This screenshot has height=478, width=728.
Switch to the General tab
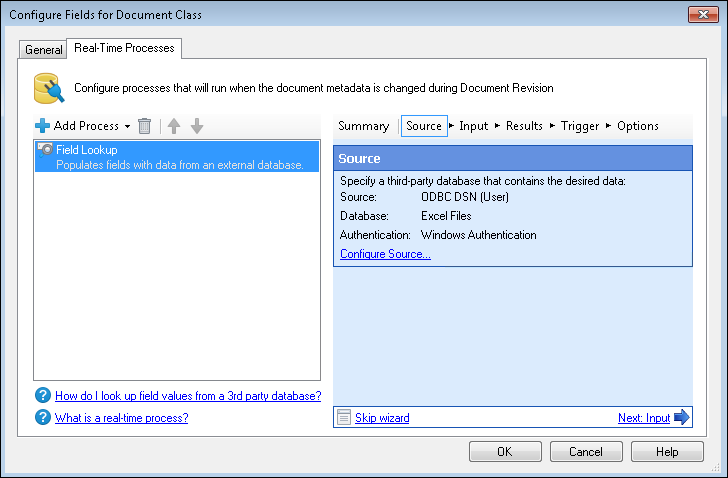tap(43, 49)
